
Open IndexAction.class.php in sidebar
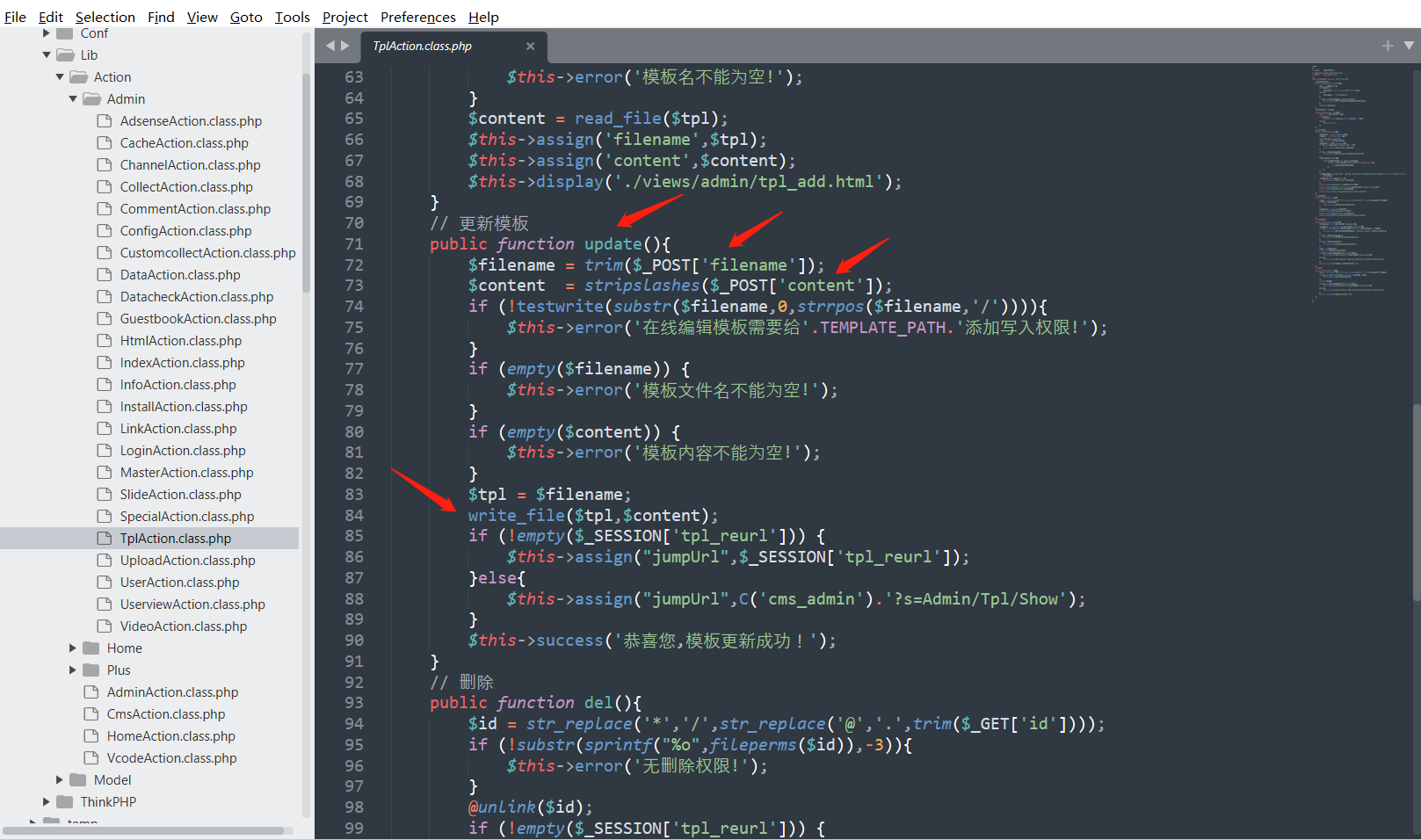(182, 363)
